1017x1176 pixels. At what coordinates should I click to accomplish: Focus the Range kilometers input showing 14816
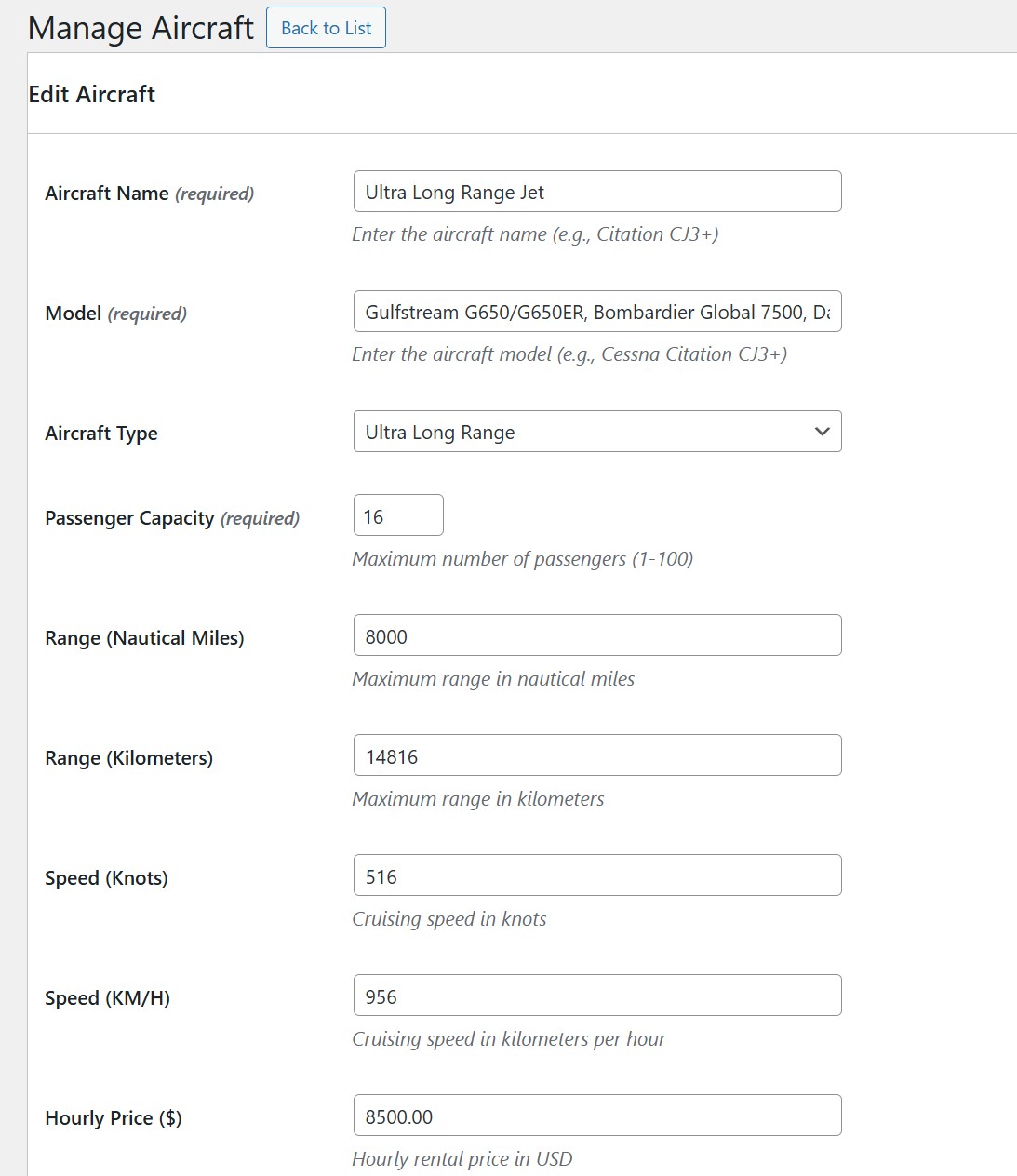(596, 755)
